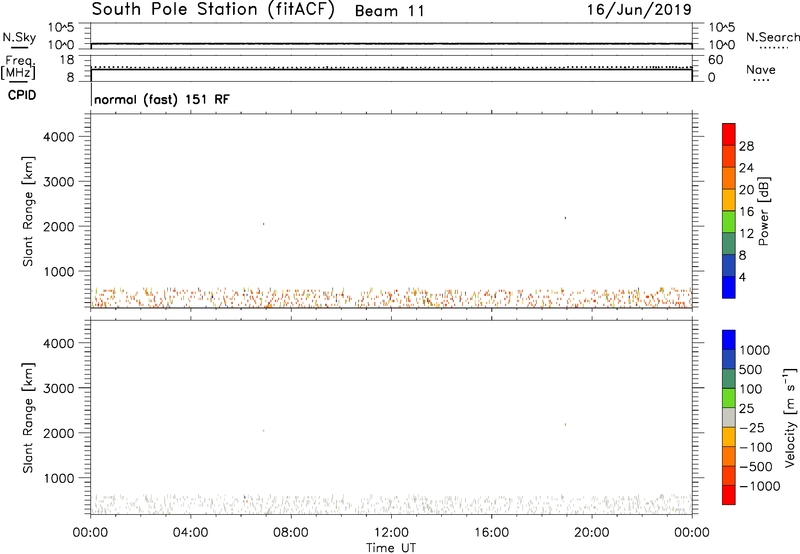Image resolution: width=800 pixels, height=554 pixels.
Task: Click the '12' power colorbar label
Action: 746,234
